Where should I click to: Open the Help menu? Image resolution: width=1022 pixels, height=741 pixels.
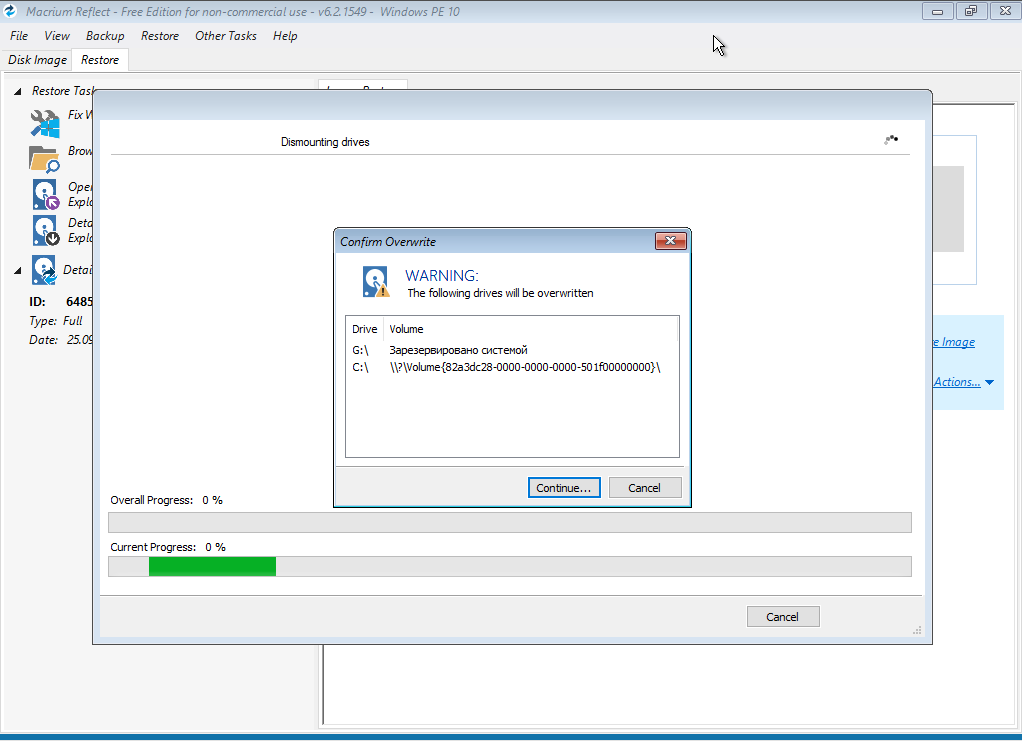pos(285,36)
